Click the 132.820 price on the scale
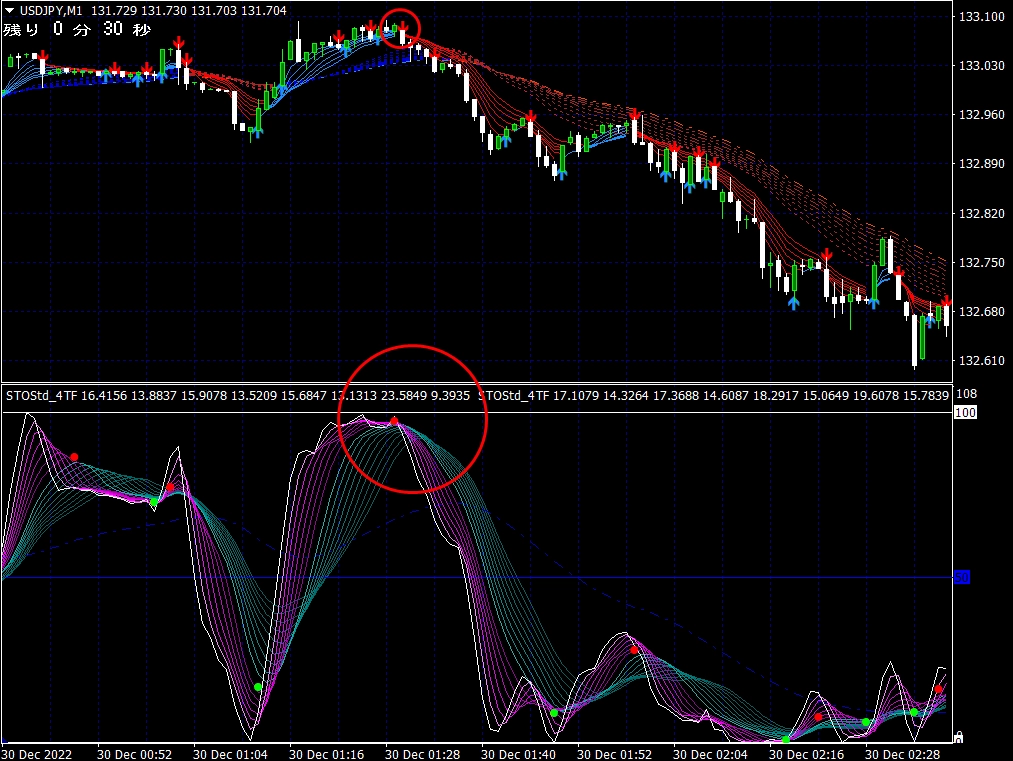The height and width of the screenshot is (761, 1013). pyautogui.click(x=981, y=214)
